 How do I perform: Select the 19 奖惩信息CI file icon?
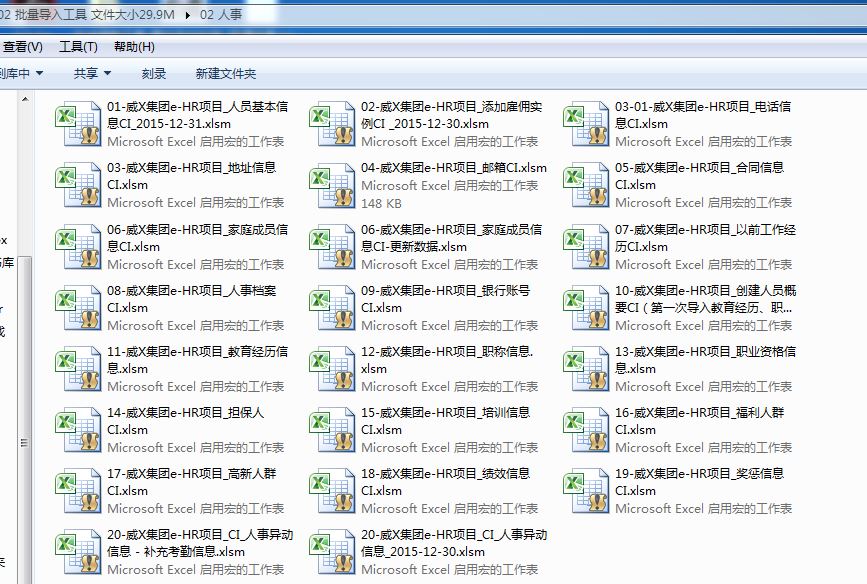click(586, 491)
